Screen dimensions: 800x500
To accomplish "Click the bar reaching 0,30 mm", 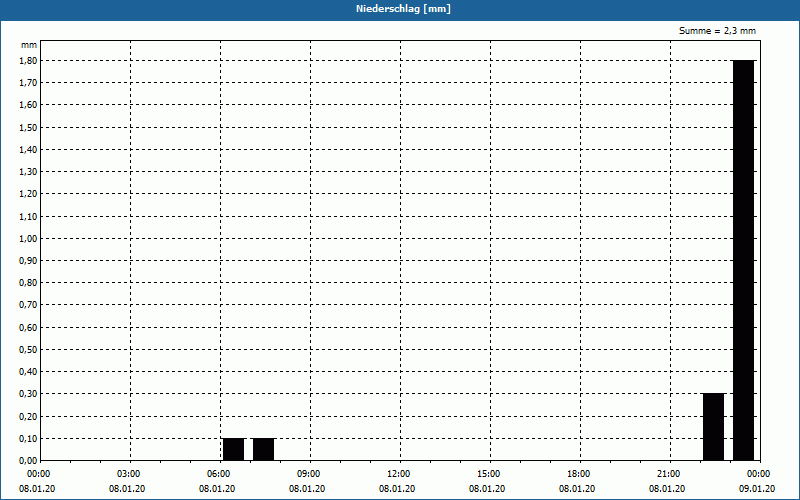I will point(713,427).
